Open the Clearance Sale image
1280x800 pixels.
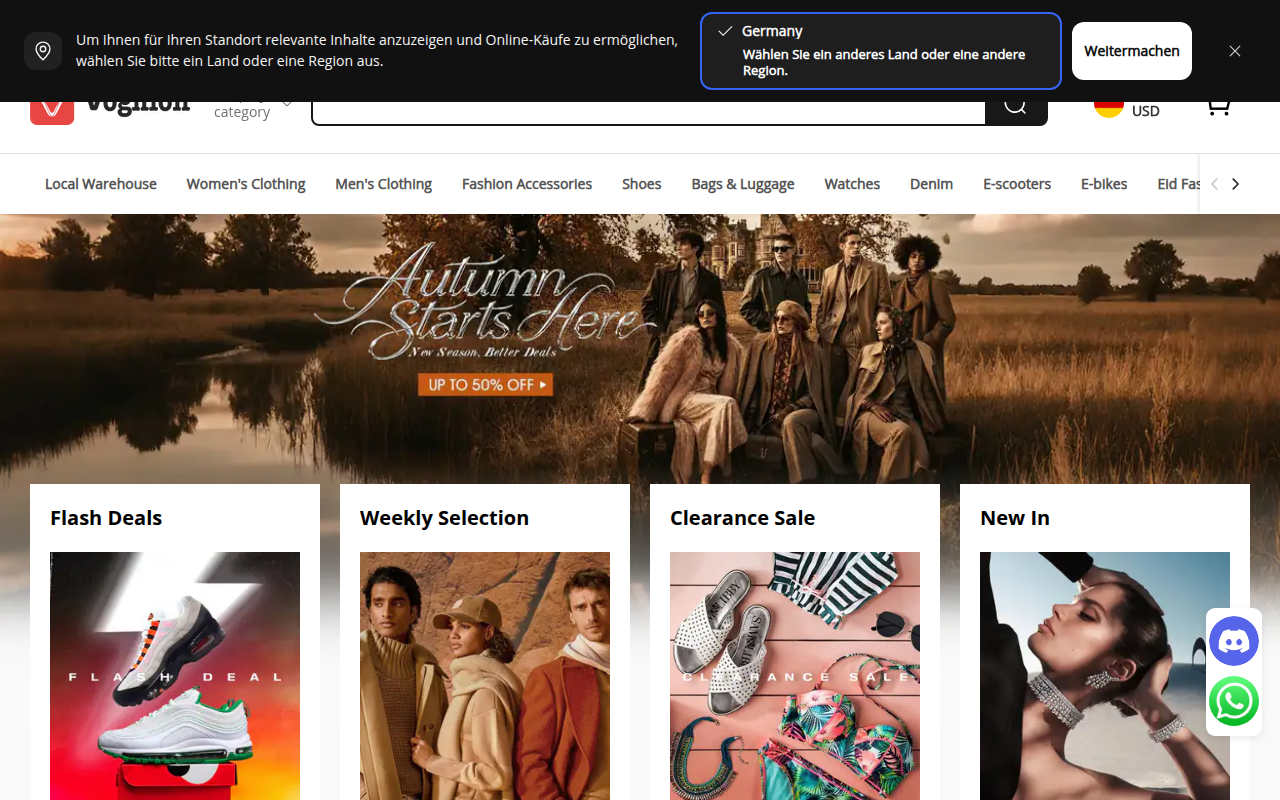click(x=795, y=676)
